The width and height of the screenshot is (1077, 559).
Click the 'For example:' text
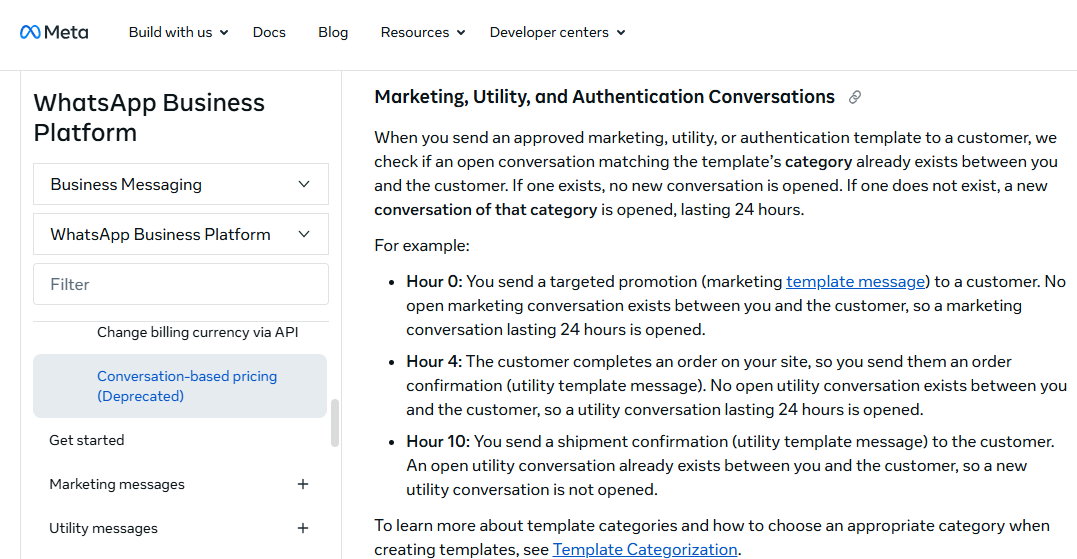[422, 245]
